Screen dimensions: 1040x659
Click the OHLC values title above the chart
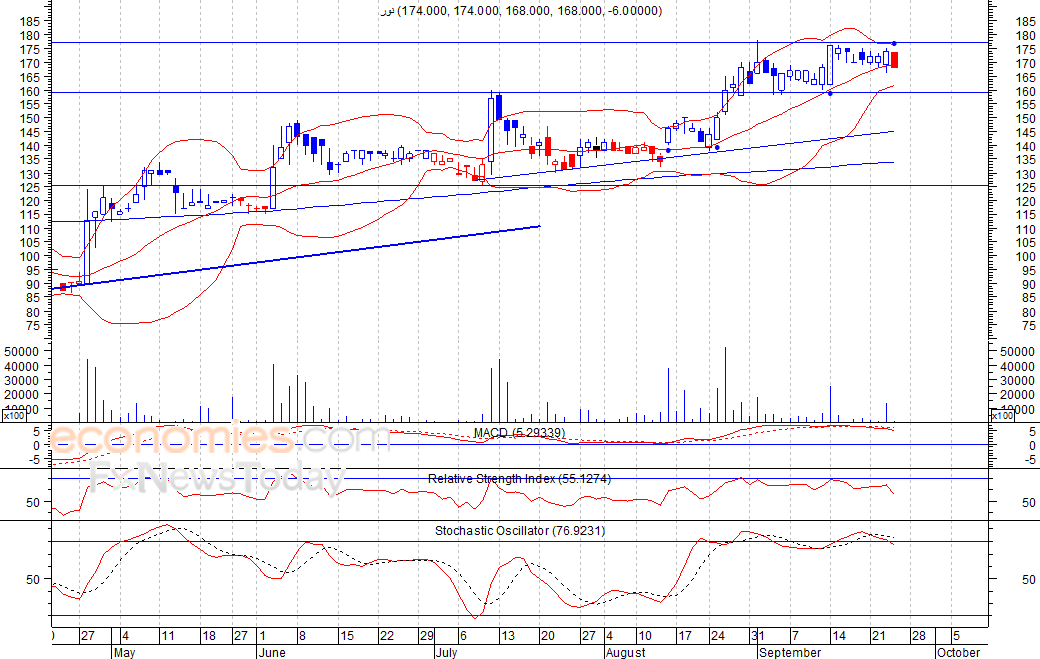(x=521, y=11)
